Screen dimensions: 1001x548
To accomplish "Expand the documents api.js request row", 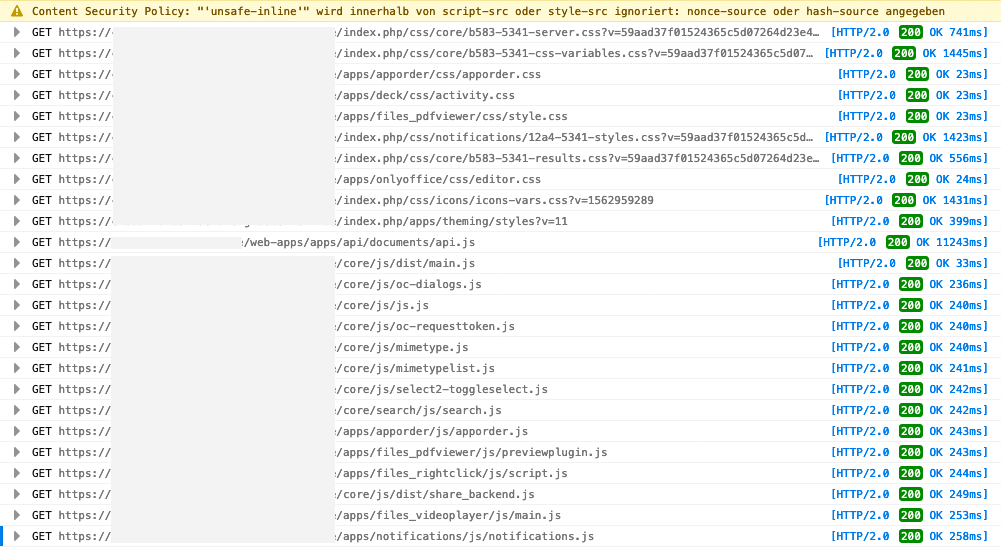I will point(17,242).
